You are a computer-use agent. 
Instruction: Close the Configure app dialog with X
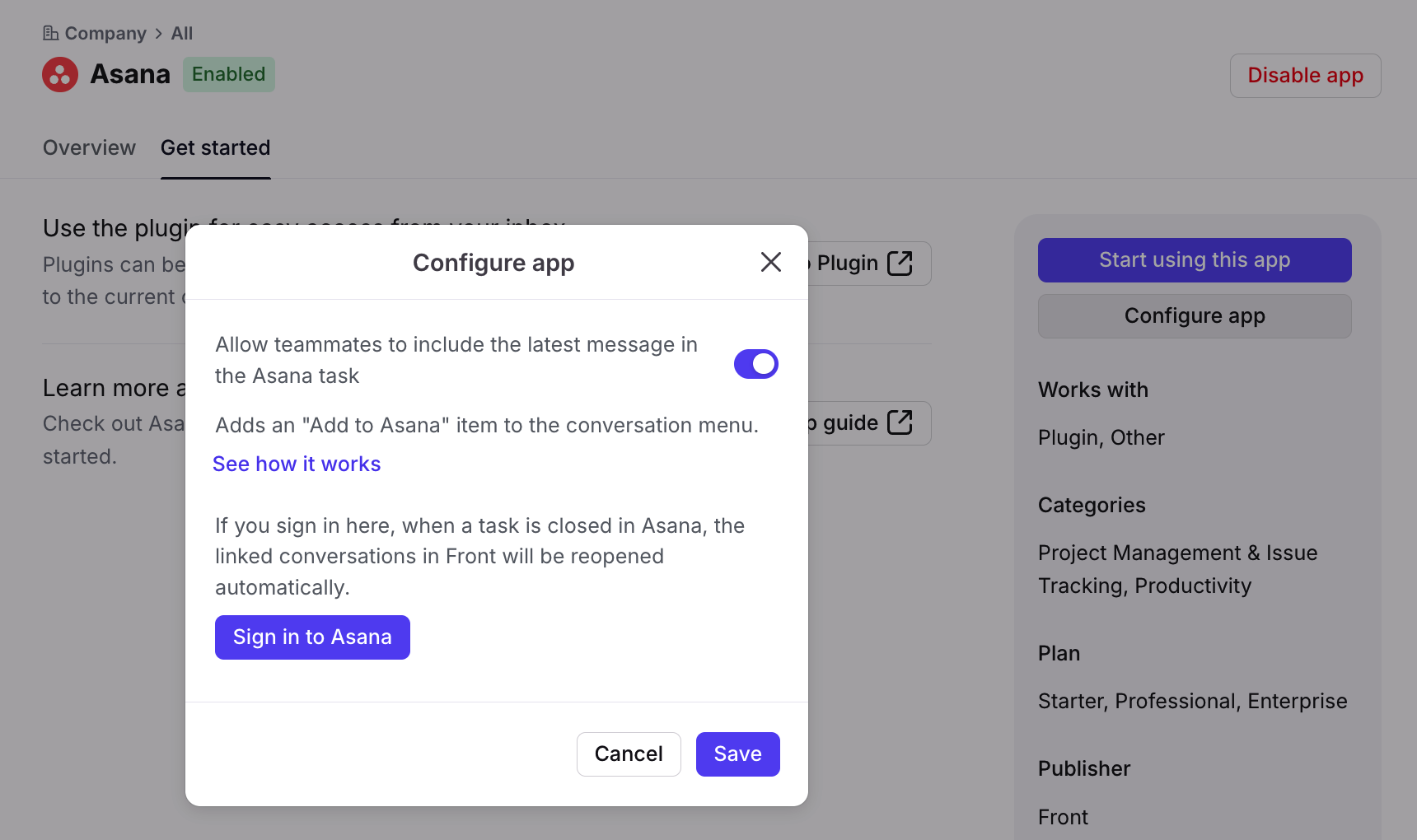[x=770, y=262]
